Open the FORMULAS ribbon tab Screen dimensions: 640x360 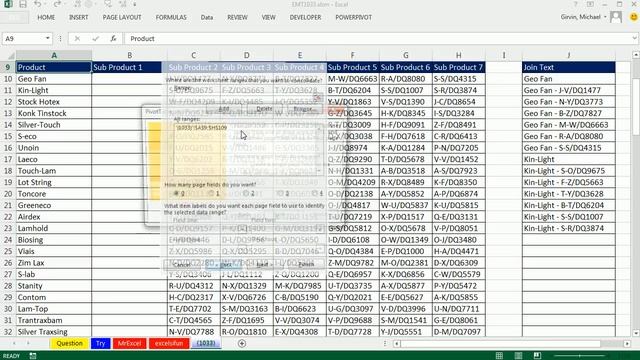[171, 17]
